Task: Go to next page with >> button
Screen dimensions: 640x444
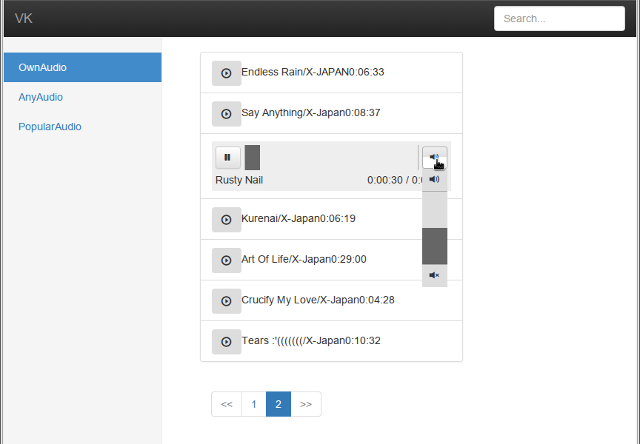Action: [306, 404]
